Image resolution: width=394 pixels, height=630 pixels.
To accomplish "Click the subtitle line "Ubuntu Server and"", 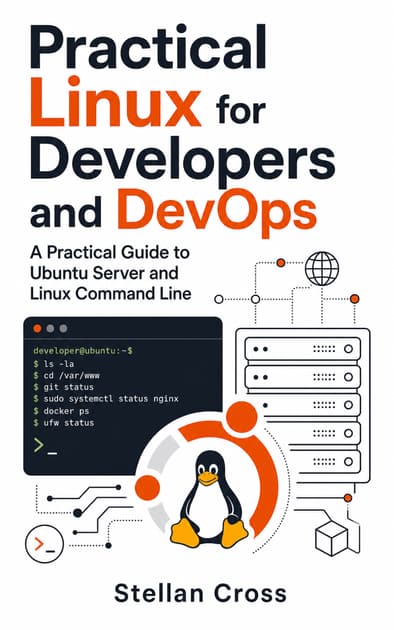I will point(104,273).
